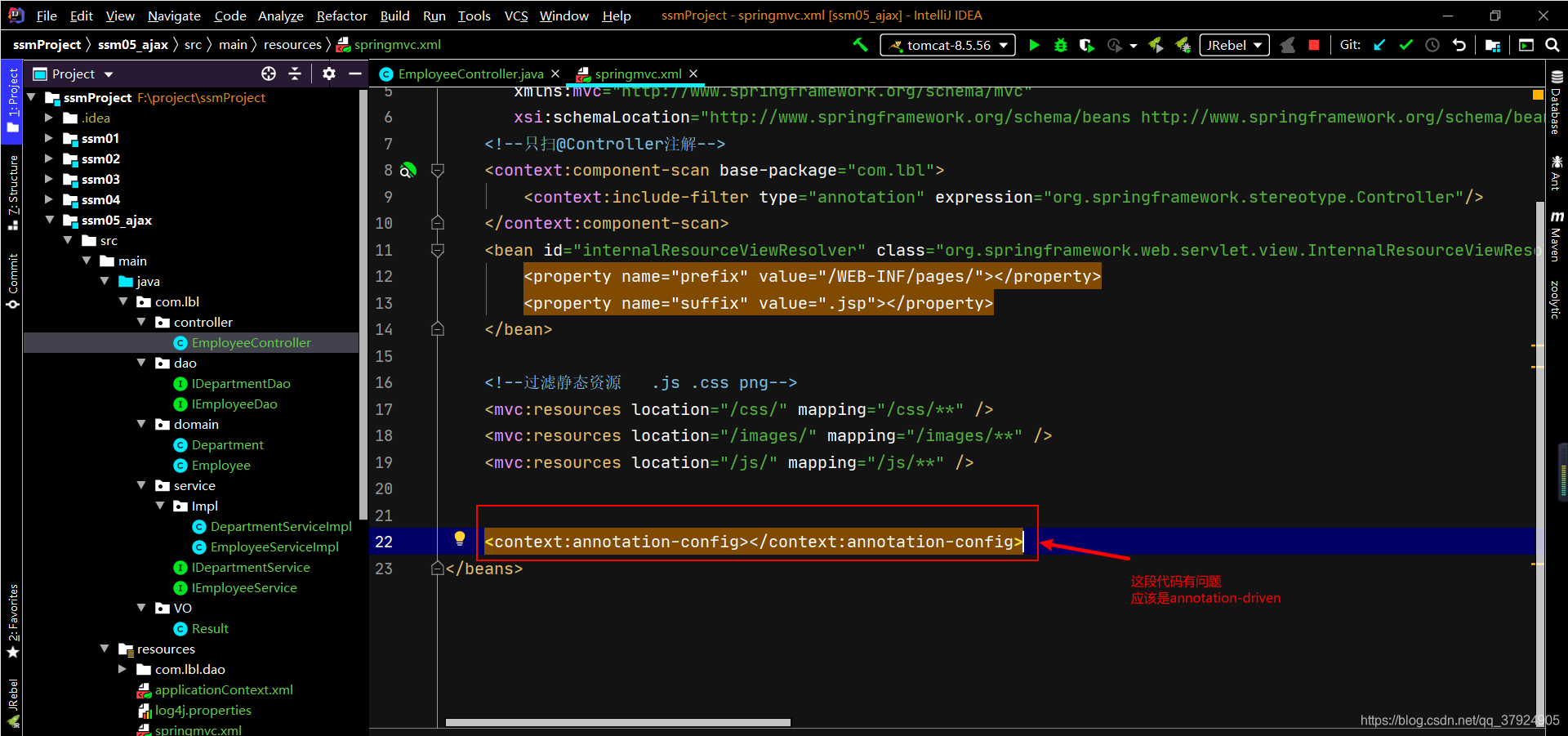The width and height of the screenshot is (1568, 736).
Task: Open the JRebel dropdown
Action: click(x=1234, y=45)
